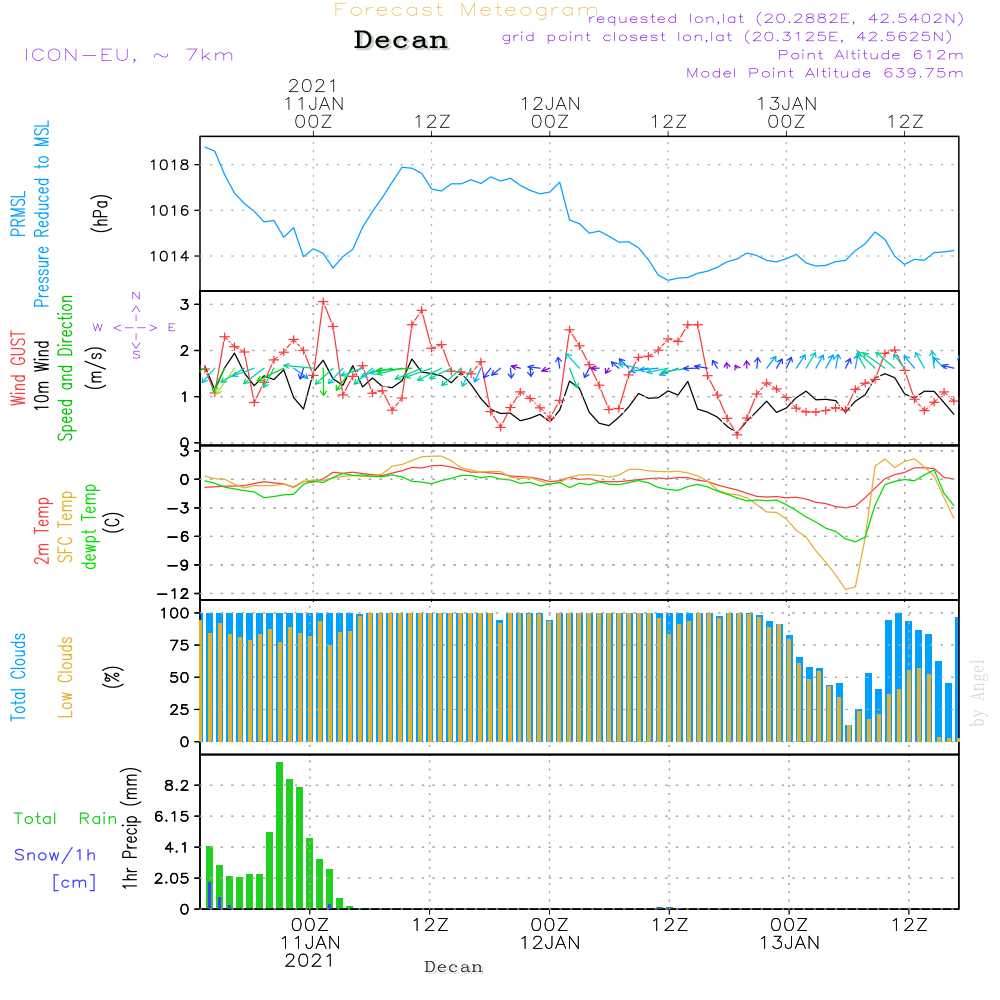Click the Forecast Meteogram heading
The image size is (1000, 1000).
[466, 11]
